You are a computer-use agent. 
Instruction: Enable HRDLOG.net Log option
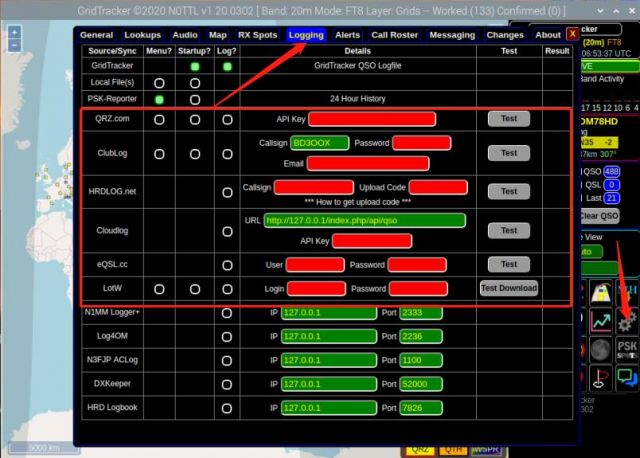tap(227, 192)
